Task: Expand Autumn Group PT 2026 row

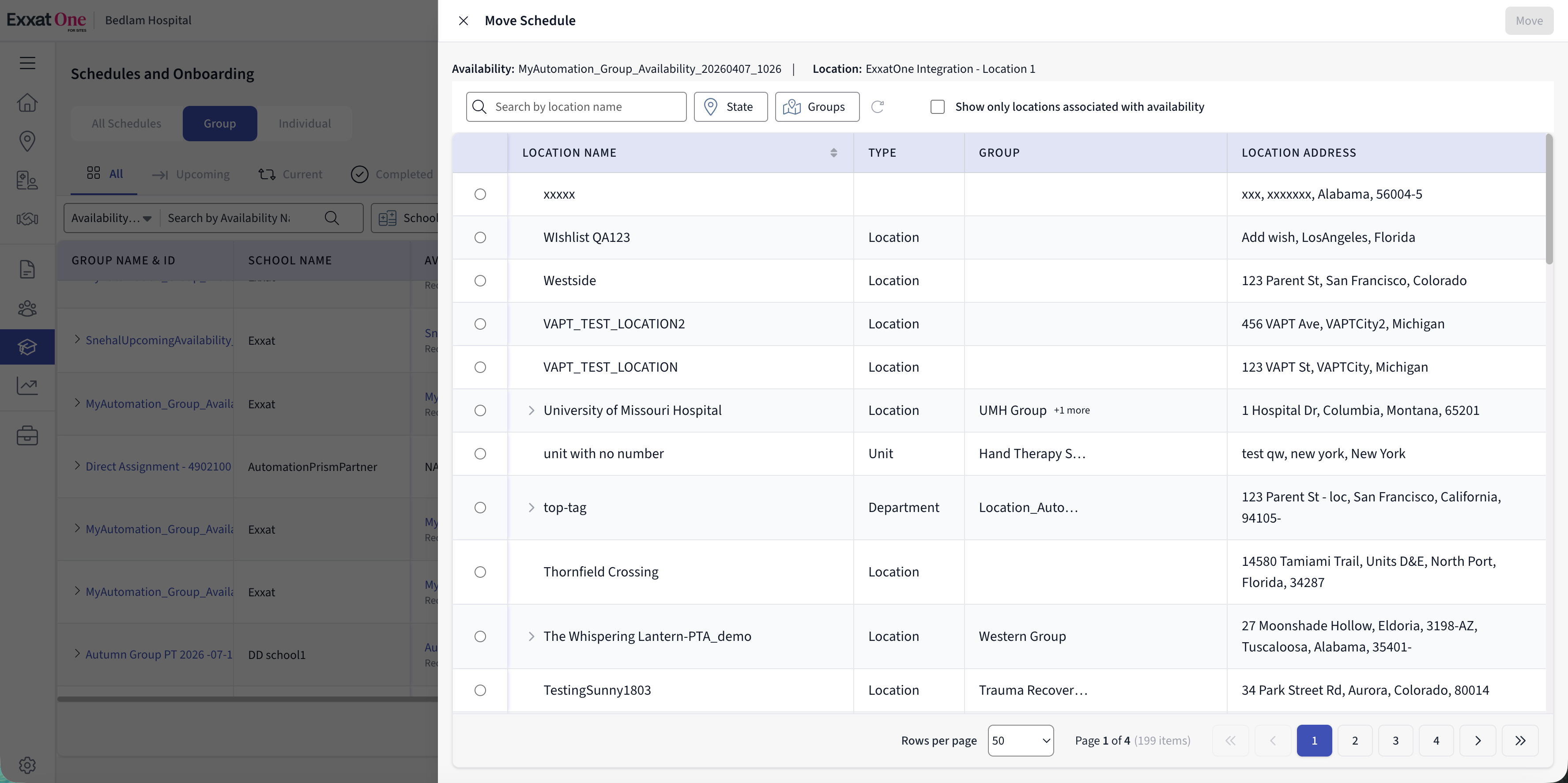Action: point(77,653)
